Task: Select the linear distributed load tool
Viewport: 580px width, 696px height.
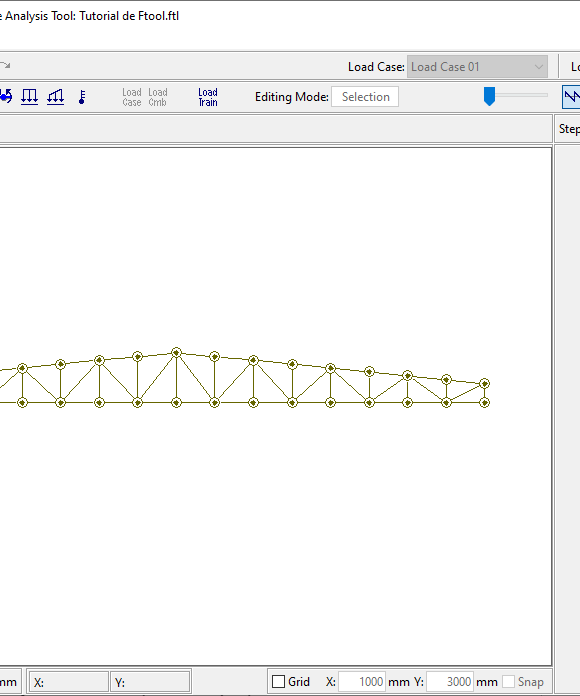Action: pos(55,97)
